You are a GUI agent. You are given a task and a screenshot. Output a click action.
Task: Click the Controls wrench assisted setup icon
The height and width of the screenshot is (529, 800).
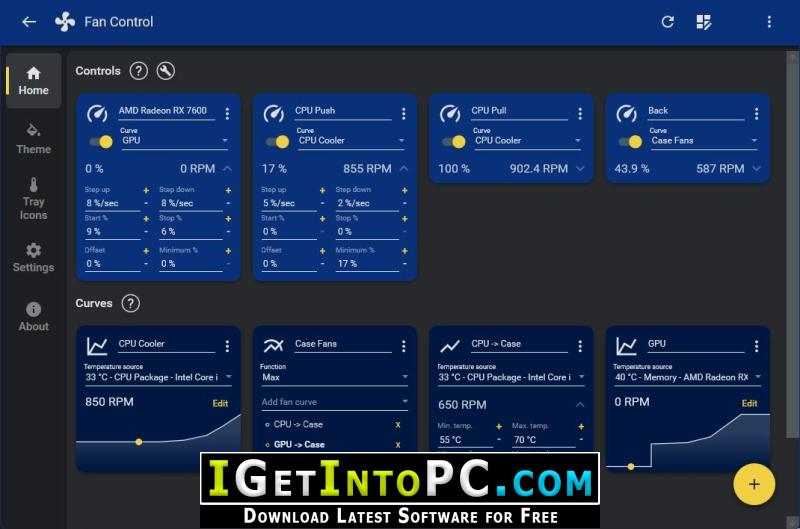[165, 71]
